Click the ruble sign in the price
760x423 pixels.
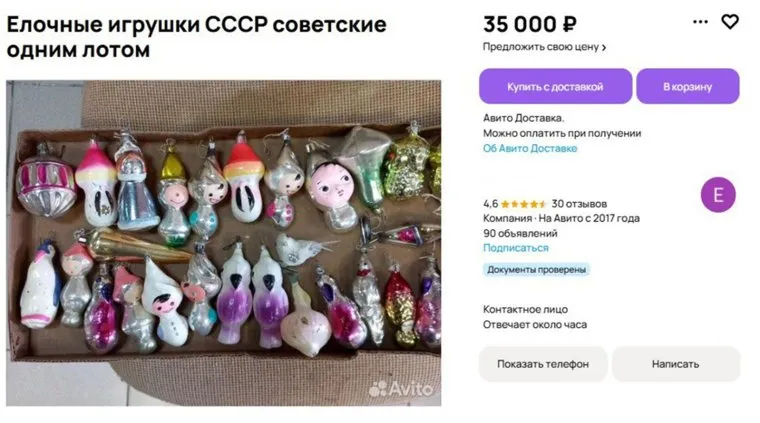click(x=570, y=25)
